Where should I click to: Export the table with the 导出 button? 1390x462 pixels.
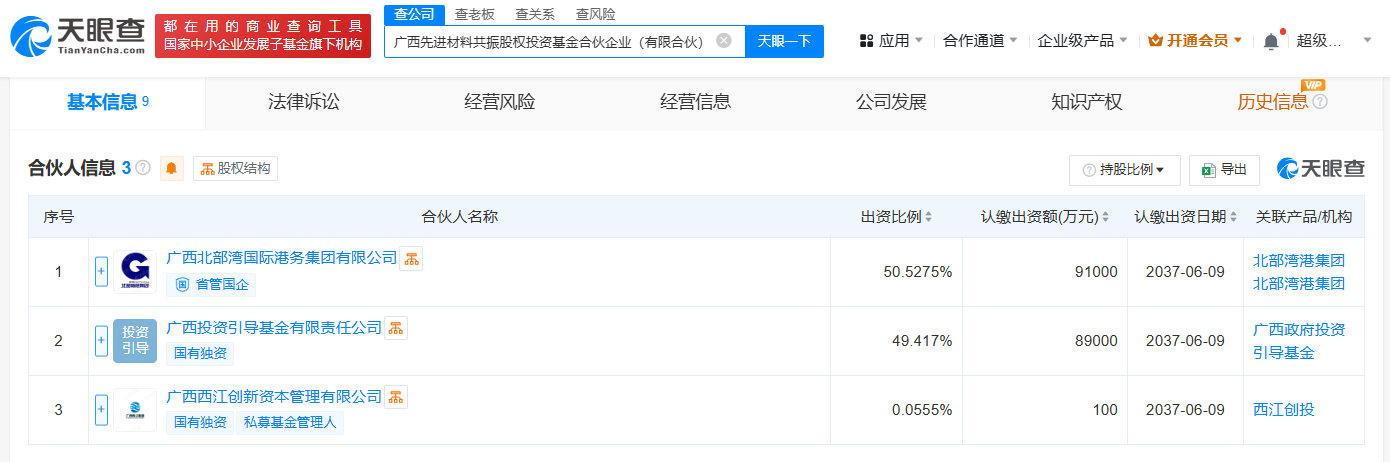(1224, 170)
